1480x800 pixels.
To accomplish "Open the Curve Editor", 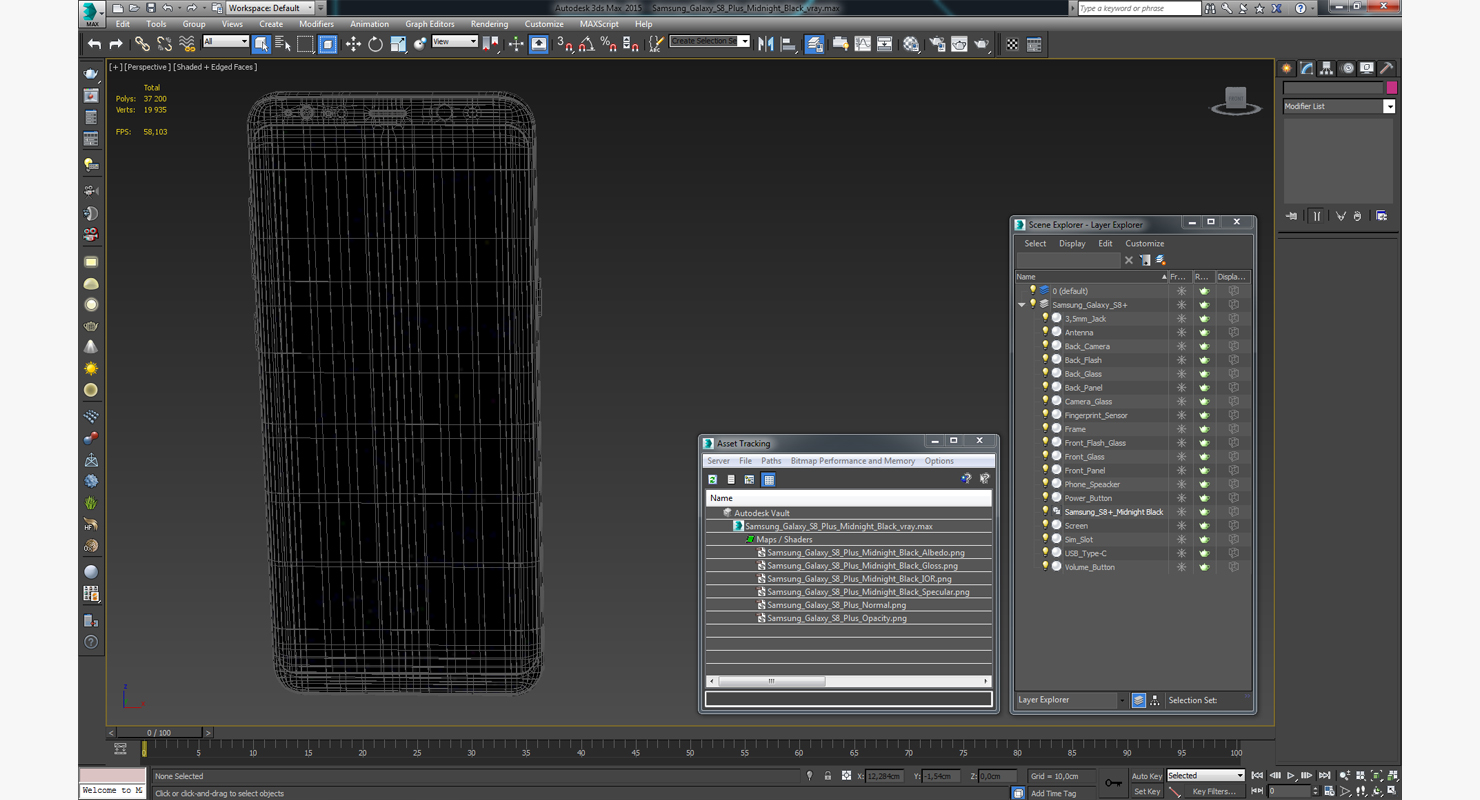I will (x=862, y=44).
